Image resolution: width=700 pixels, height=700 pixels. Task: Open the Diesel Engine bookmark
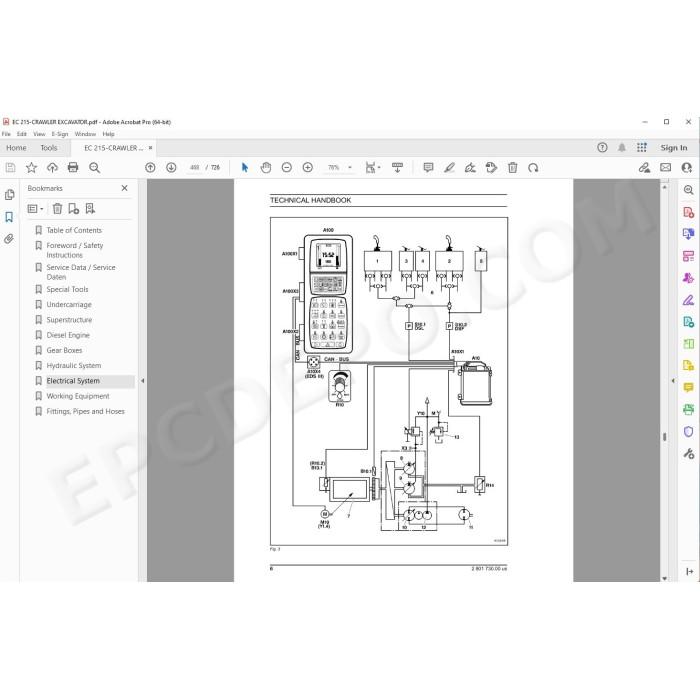pos(68,335)
